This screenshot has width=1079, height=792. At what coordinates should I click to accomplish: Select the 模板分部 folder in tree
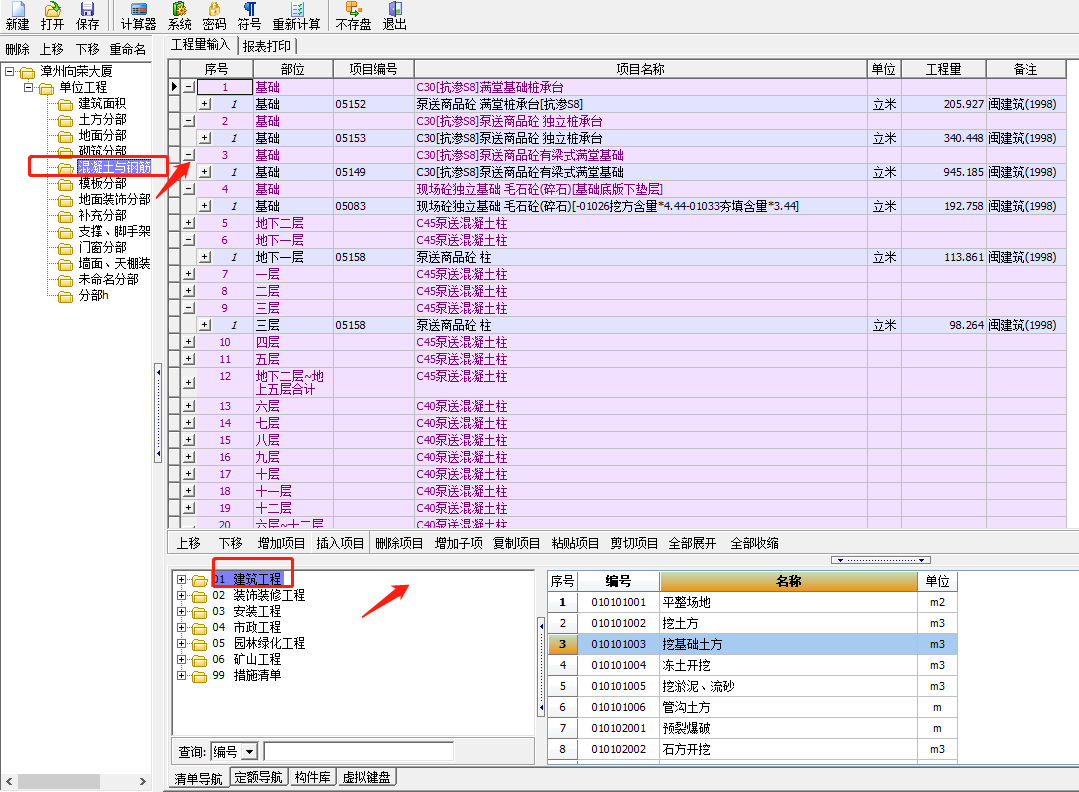click(102, 184)
